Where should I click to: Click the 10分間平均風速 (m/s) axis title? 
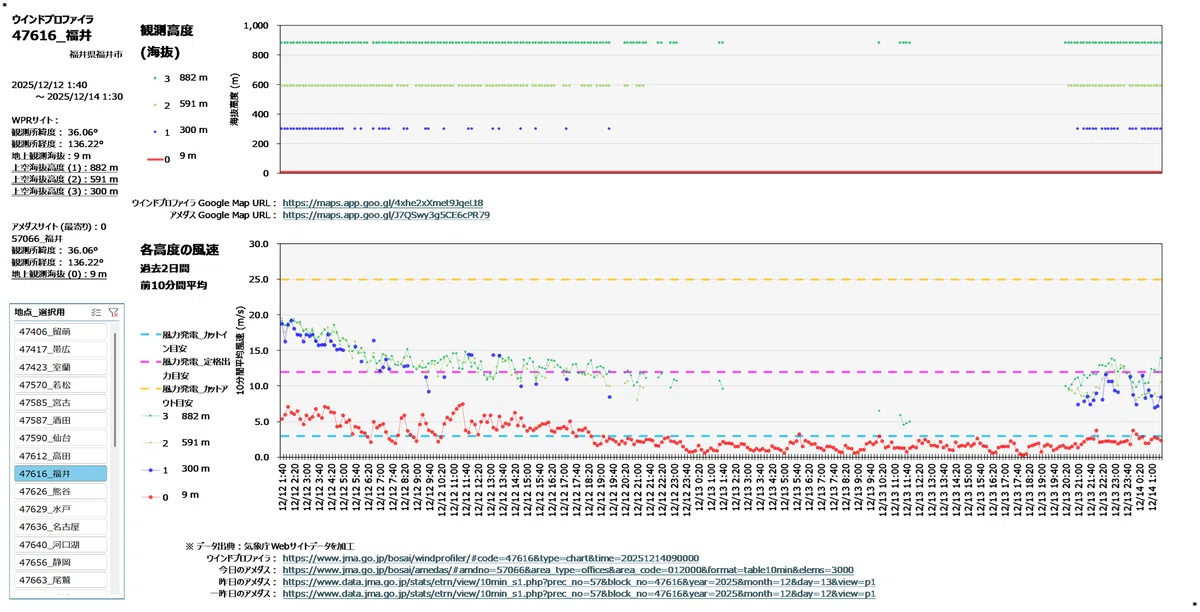(241, 349)
